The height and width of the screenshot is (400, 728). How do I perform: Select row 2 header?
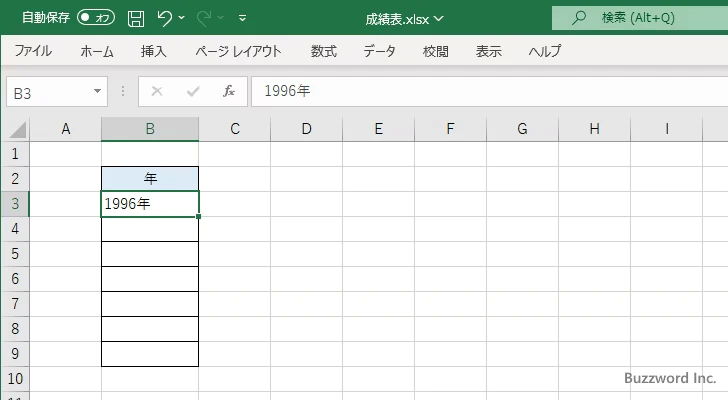click(15, 179)
